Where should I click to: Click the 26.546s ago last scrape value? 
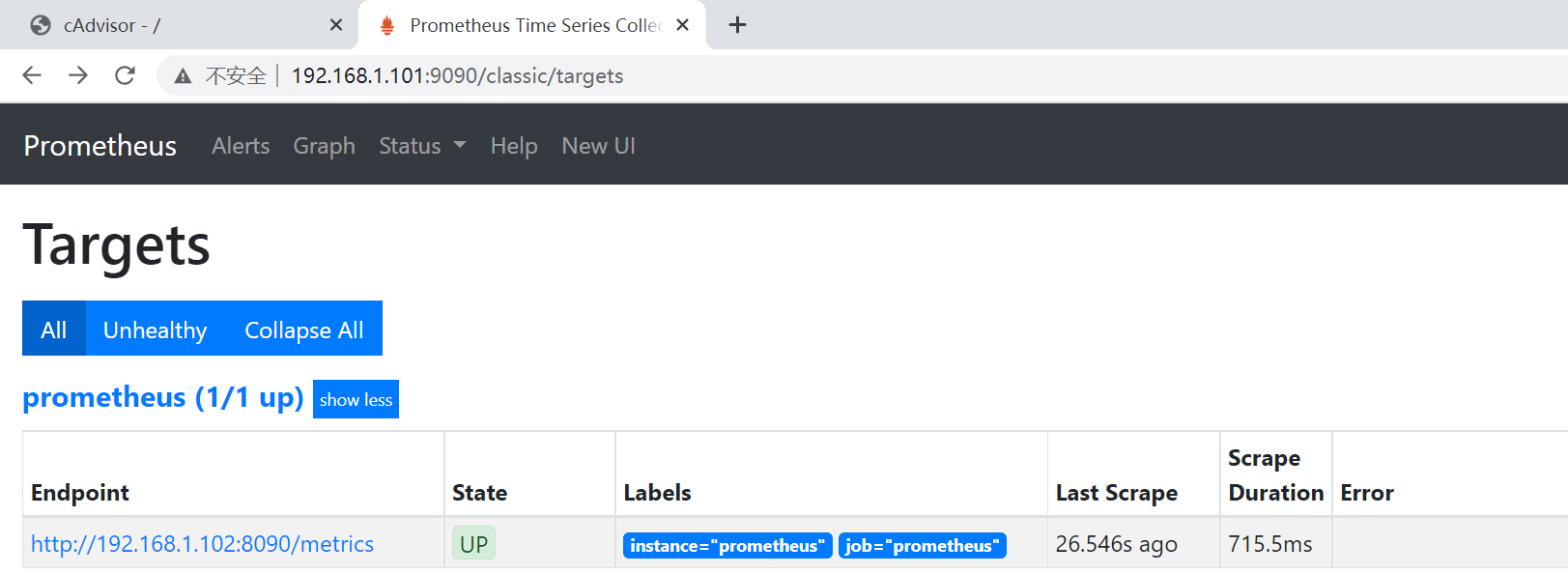click(1117, 544)
